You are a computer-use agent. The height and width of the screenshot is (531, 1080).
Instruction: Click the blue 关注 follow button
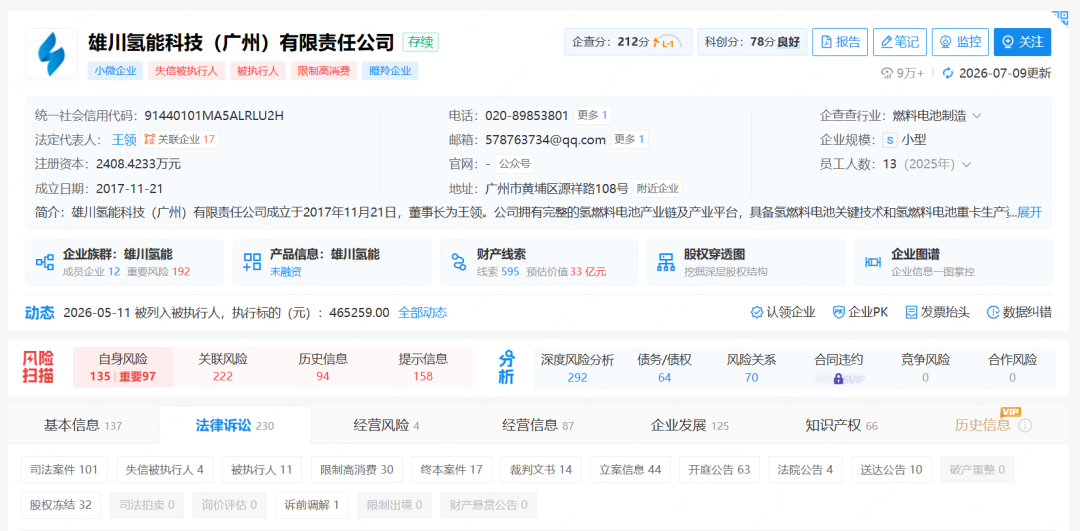coord(1023,42)
